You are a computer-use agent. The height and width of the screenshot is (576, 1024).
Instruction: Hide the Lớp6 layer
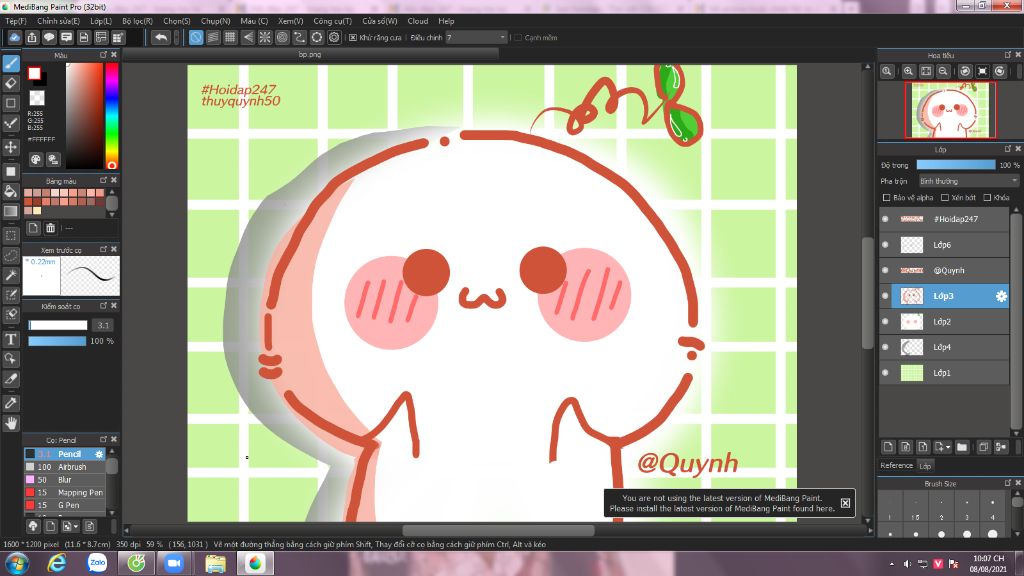pos(886,245)
